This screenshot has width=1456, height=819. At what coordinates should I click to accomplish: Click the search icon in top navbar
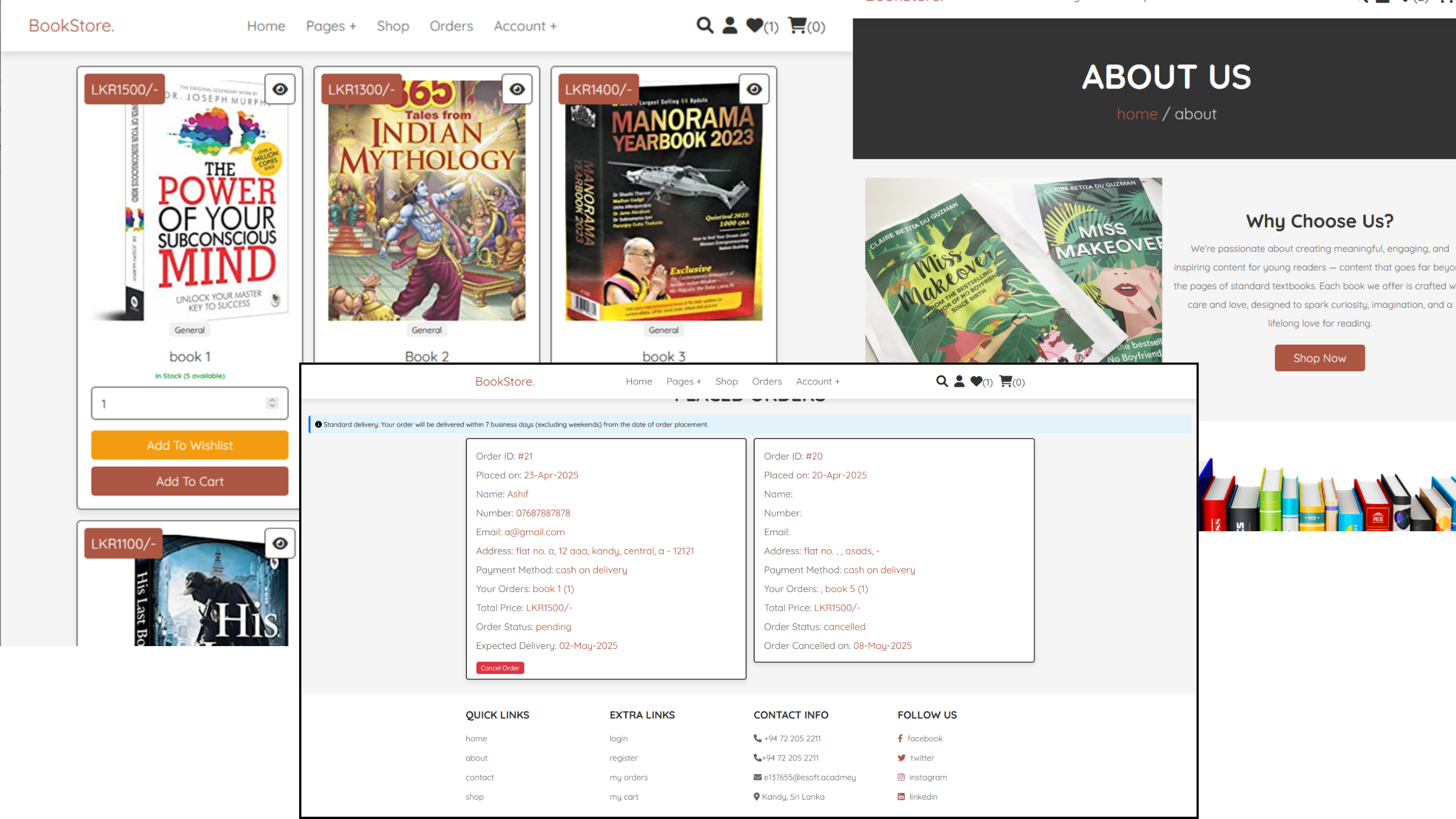705,26
